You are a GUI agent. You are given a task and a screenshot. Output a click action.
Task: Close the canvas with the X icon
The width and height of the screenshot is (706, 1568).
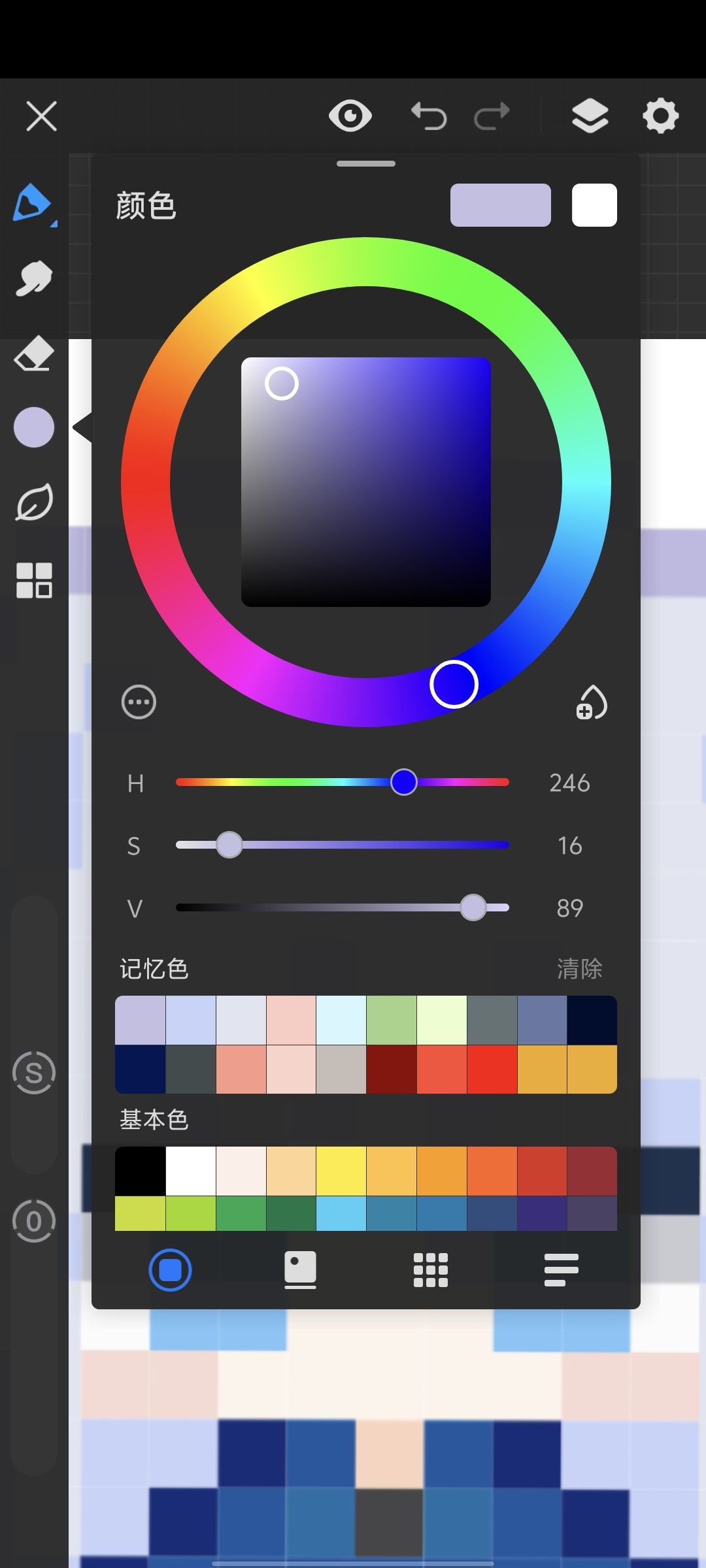pos(41,116)
